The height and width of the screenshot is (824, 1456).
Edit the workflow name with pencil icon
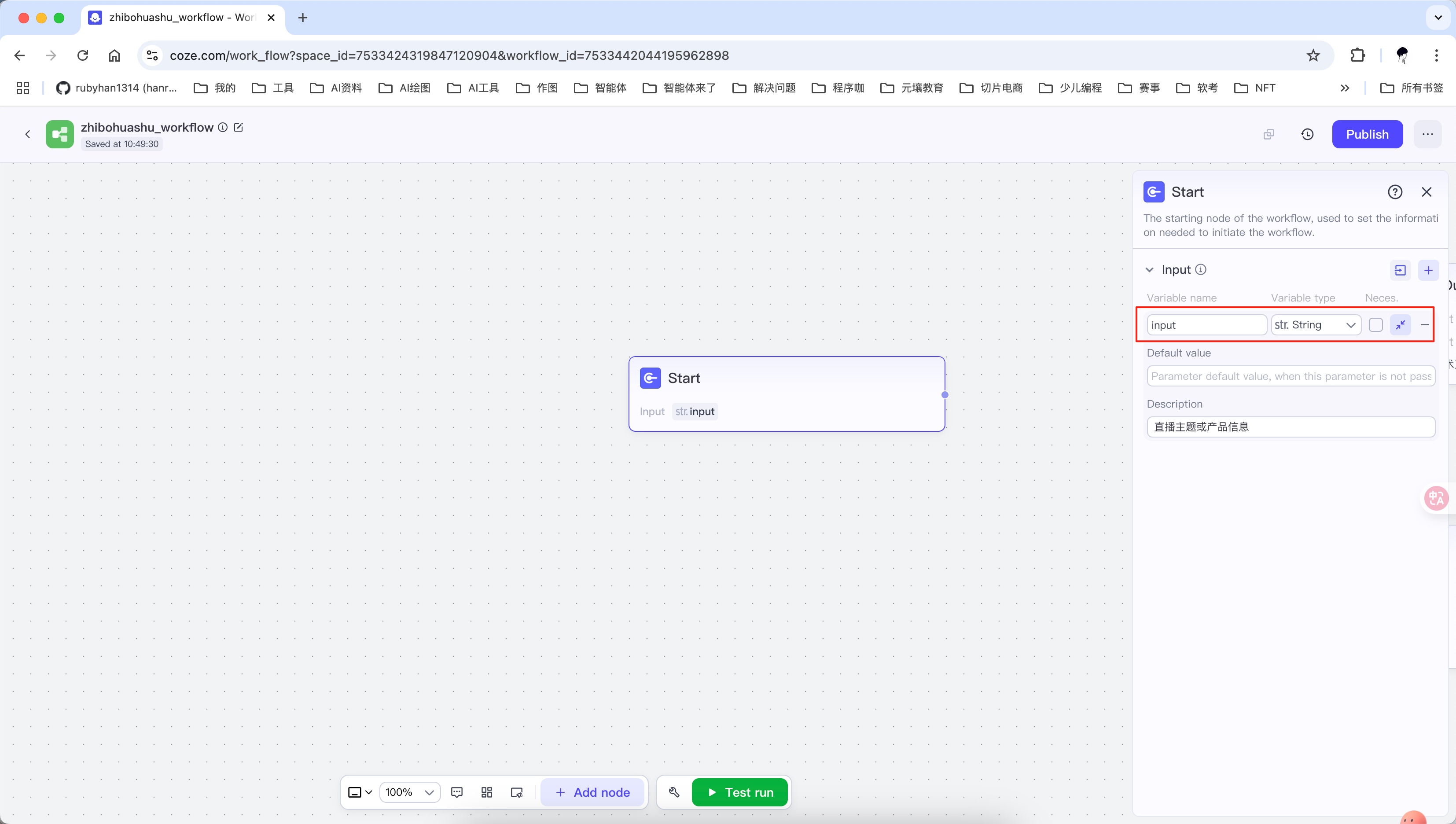click(238, 127)
